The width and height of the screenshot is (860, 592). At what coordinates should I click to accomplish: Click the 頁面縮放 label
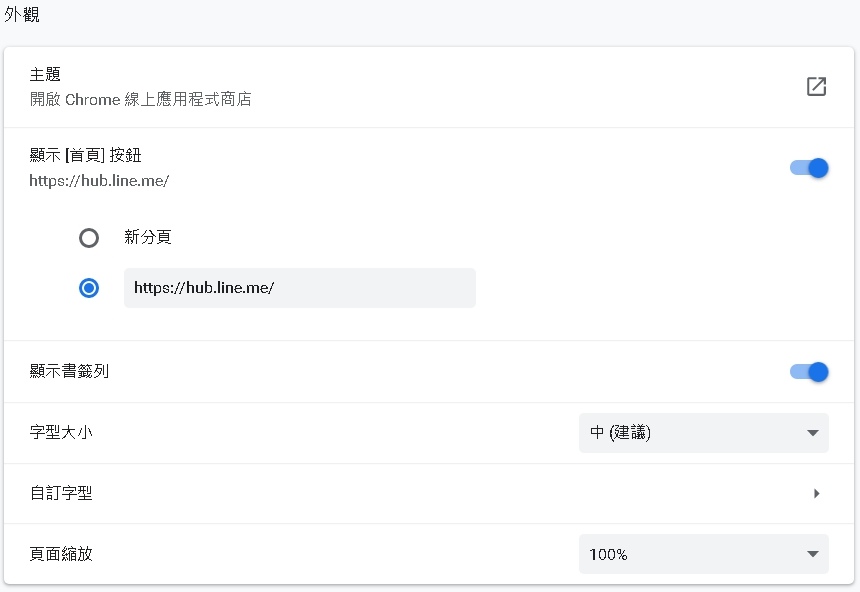coord(61,554)
